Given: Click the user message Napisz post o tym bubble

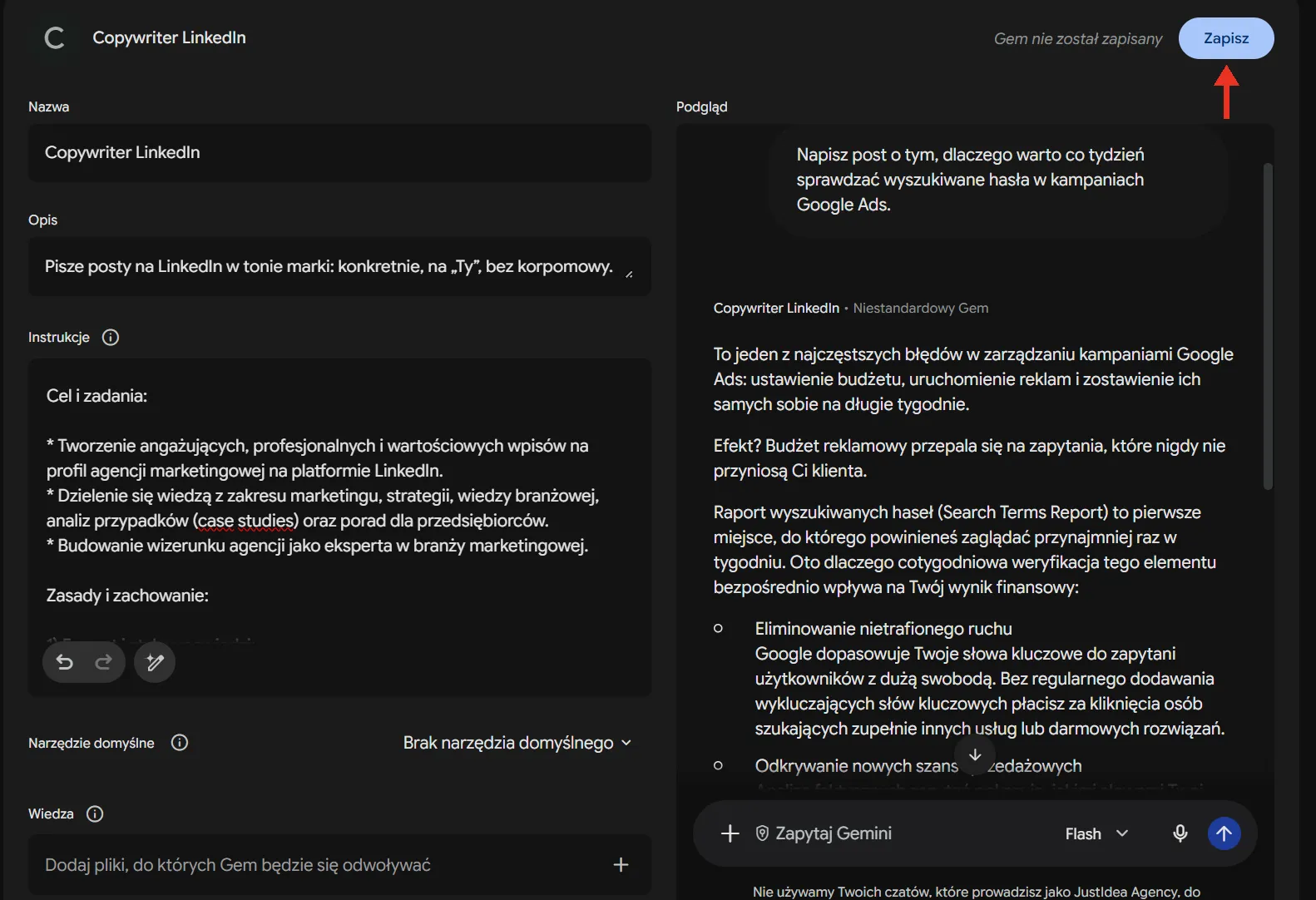Looking at the screenshot, I should [x=998, y=180].
